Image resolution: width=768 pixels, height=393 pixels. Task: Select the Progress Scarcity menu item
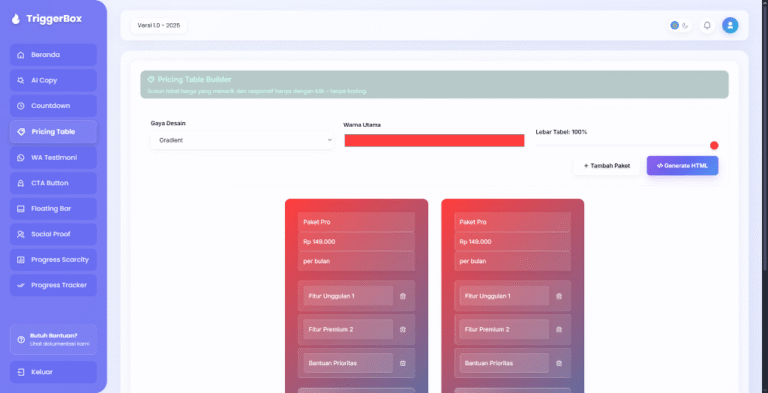tap(53, 260)
